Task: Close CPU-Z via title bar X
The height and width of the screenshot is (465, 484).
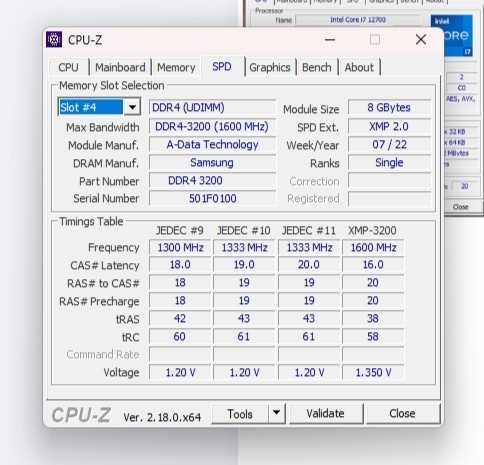Action: pyautogui.click(x=421, y=40)
